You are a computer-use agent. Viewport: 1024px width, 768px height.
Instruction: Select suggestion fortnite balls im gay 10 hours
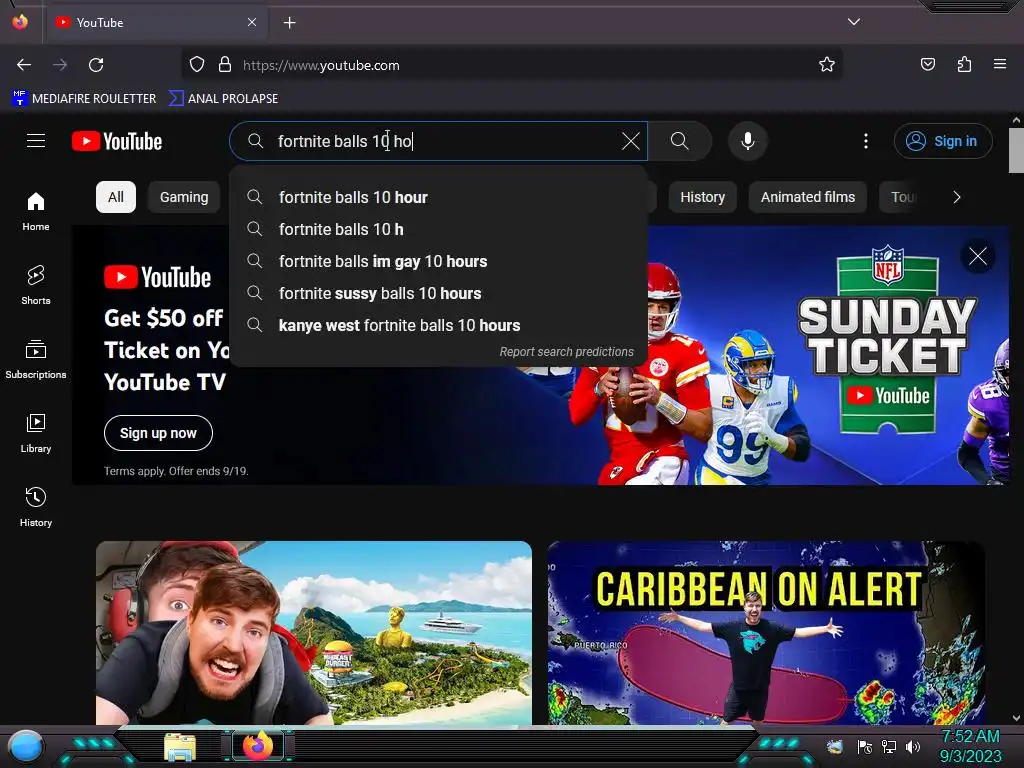(438, 261)
